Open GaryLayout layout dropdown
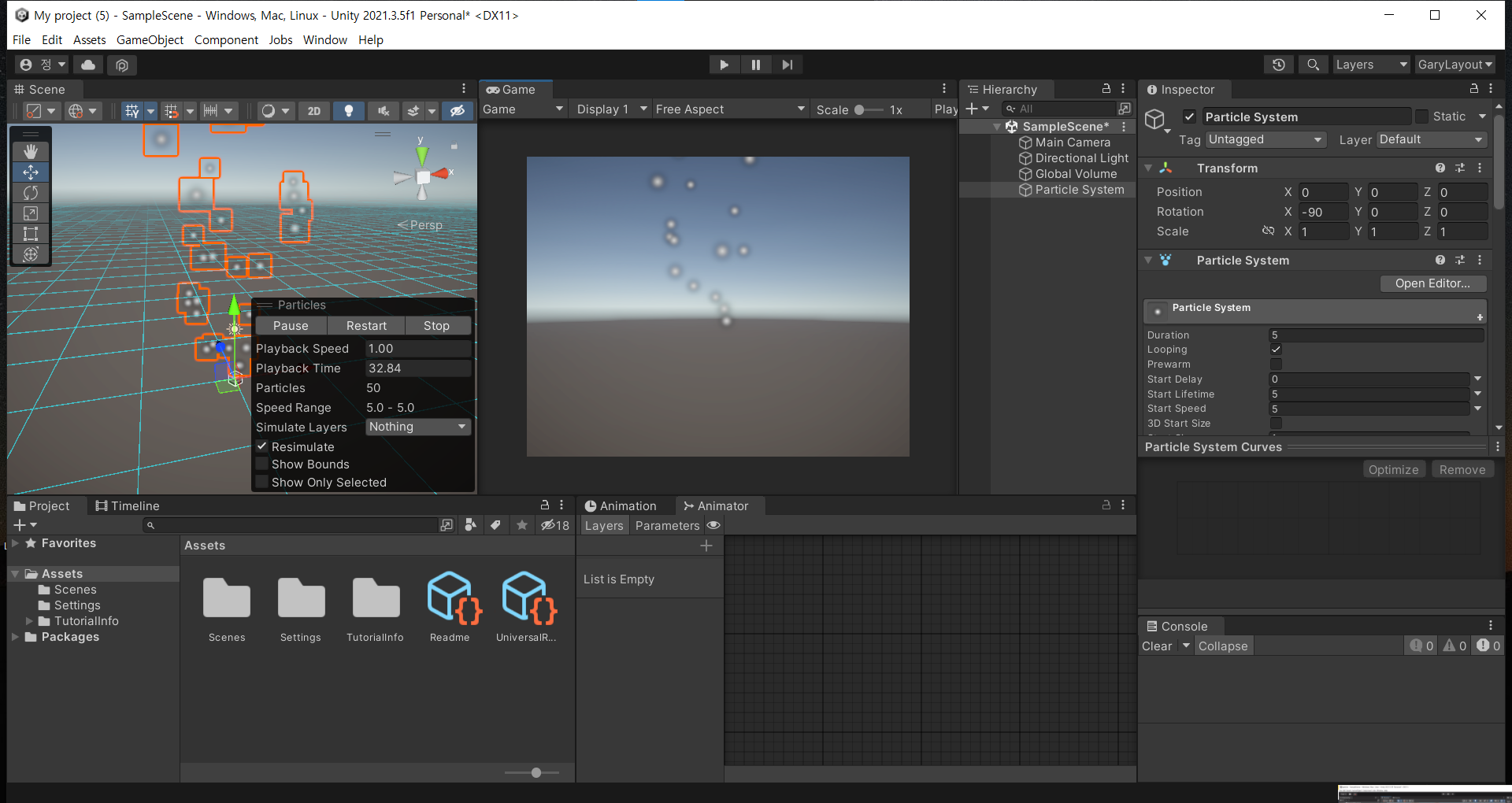The image size is (1512, 803). click(x=1455, y=65)
